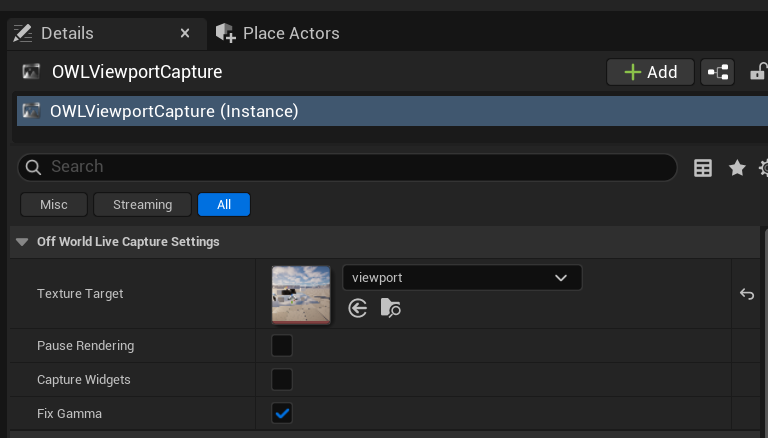
Task: Click the Pause Rendering label
Action: click(x=86, y=345)
